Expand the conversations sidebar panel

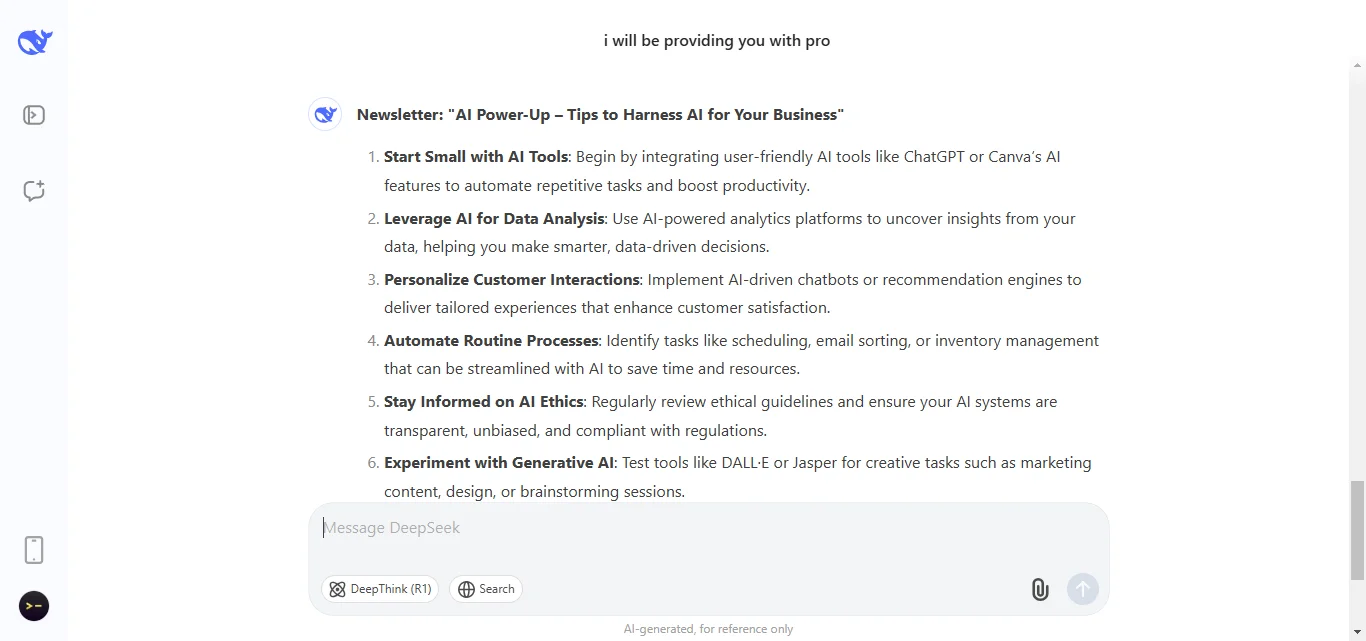point(34,115)
